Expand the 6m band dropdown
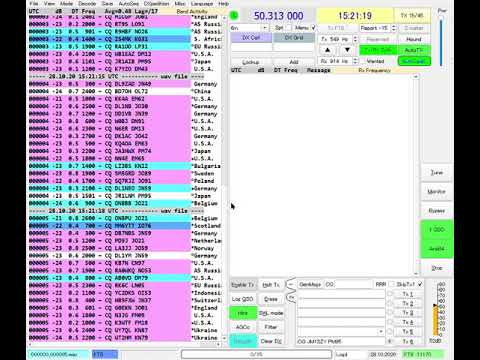The width and height of the screenshot is (480, 360). pos(264,28)
